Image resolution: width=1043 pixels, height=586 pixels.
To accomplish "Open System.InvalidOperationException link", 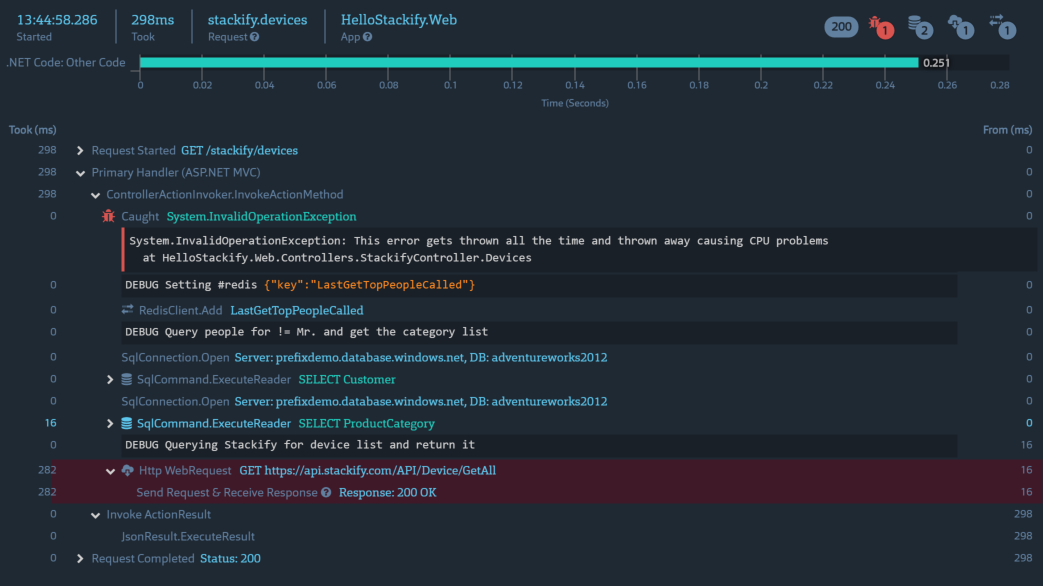I will (x=261, y=216).
